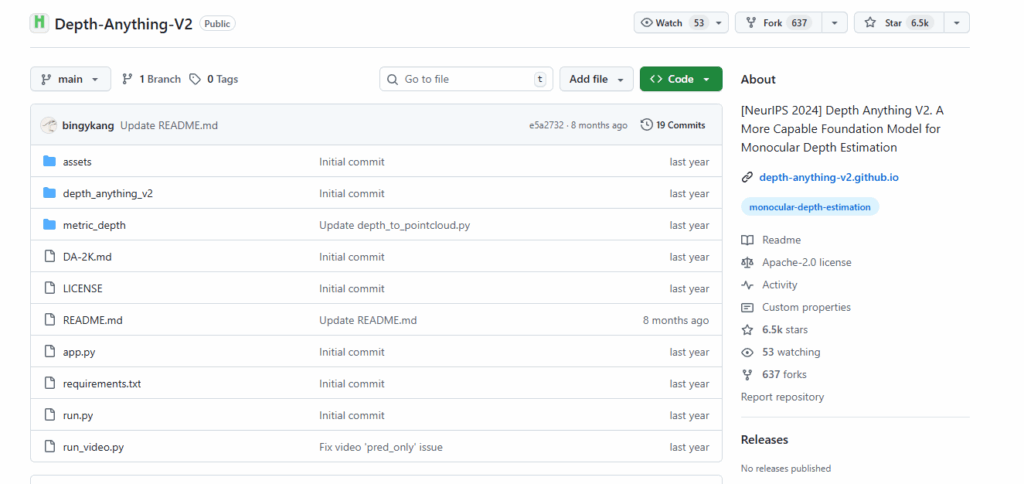Expand the Fork options dropdown arrow
1024x484 pixels.
point(835,23)
